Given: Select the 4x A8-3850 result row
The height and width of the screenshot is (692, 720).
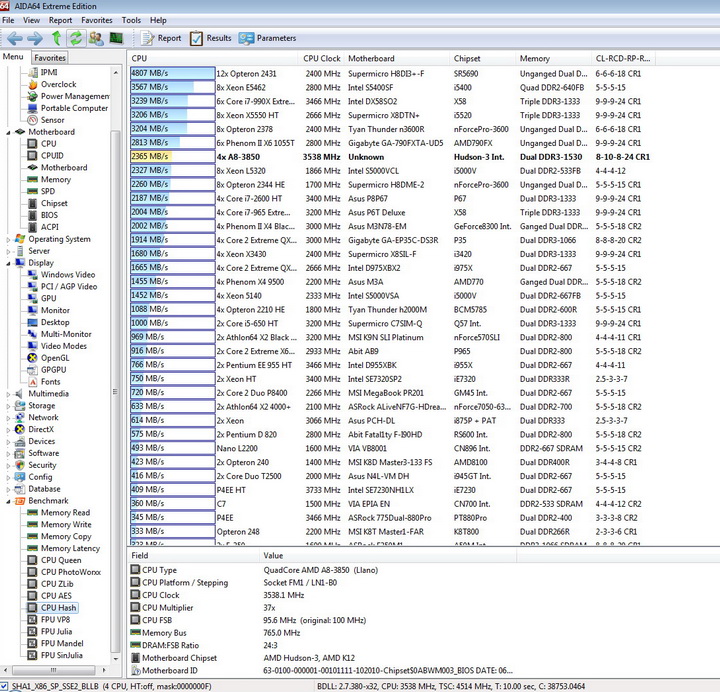Looking at the screenshot, I should (390, 157).
